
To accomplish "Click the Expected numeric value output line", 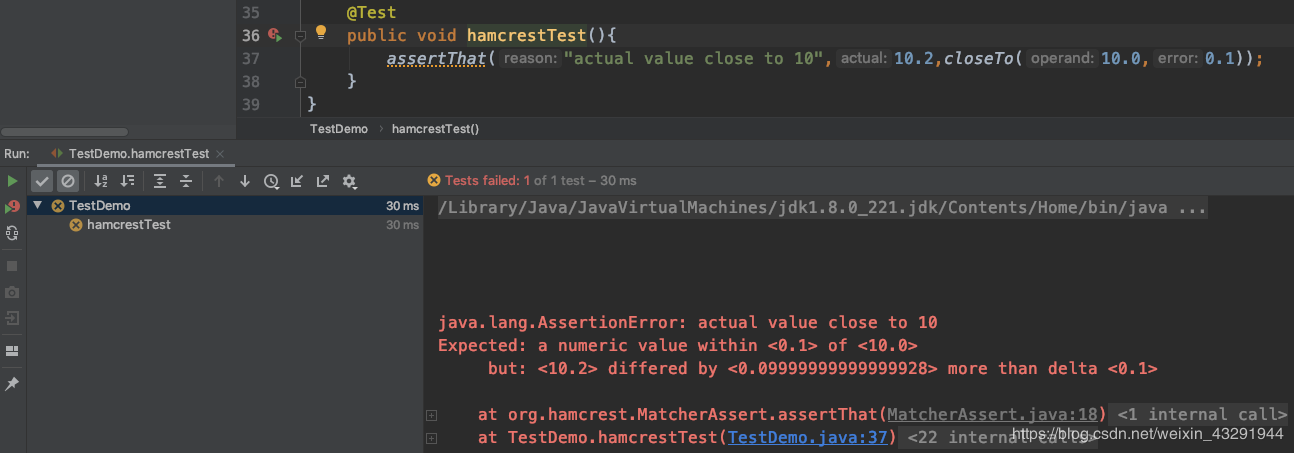I will [x=678, y=346].
